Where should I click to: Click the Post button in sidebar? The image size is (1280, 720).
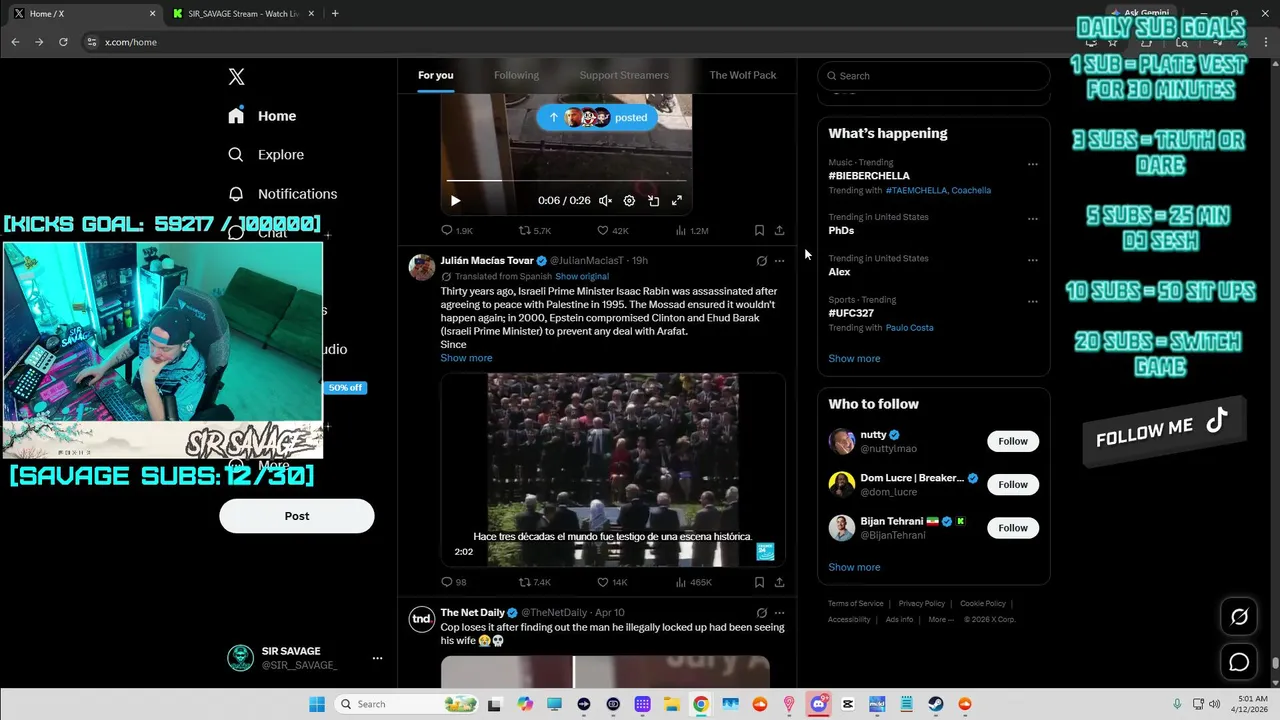tap(297, 516)
